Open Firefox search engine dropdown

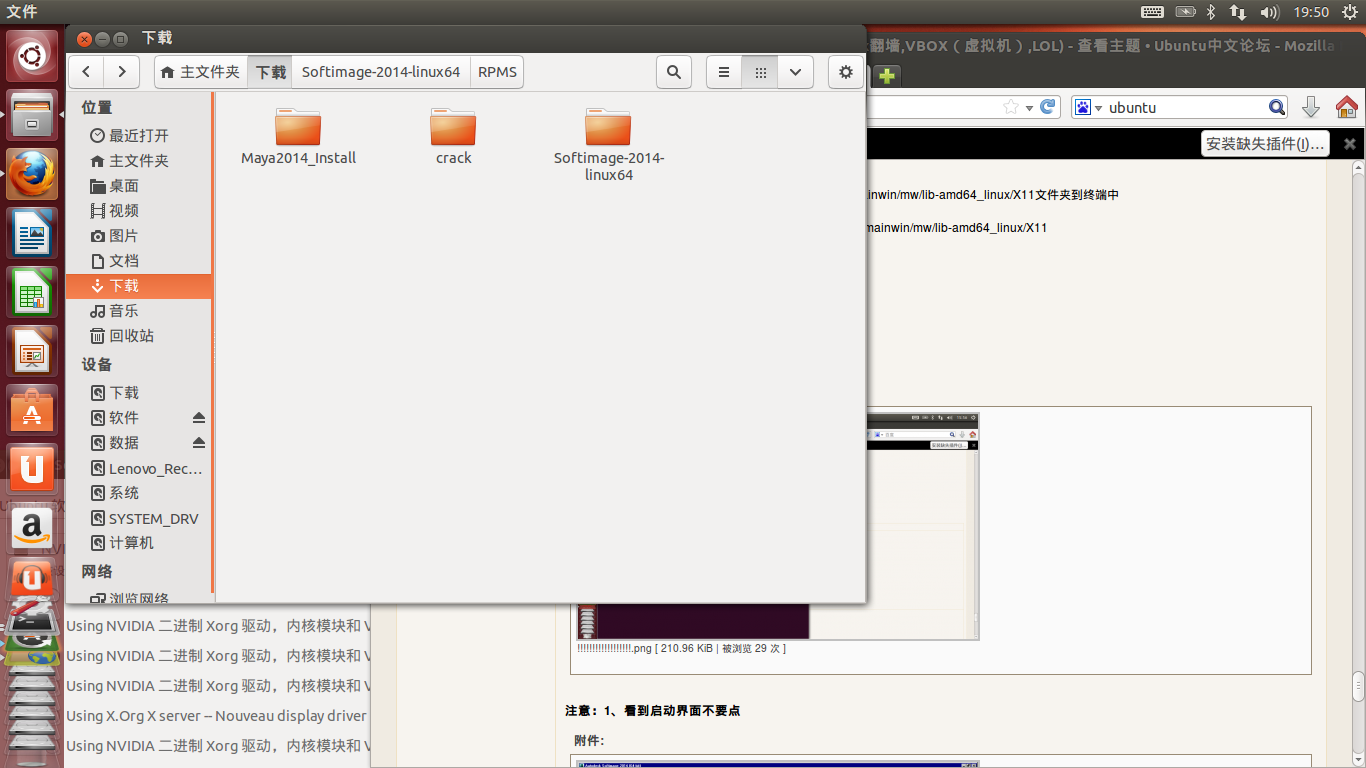[1088, 107]
